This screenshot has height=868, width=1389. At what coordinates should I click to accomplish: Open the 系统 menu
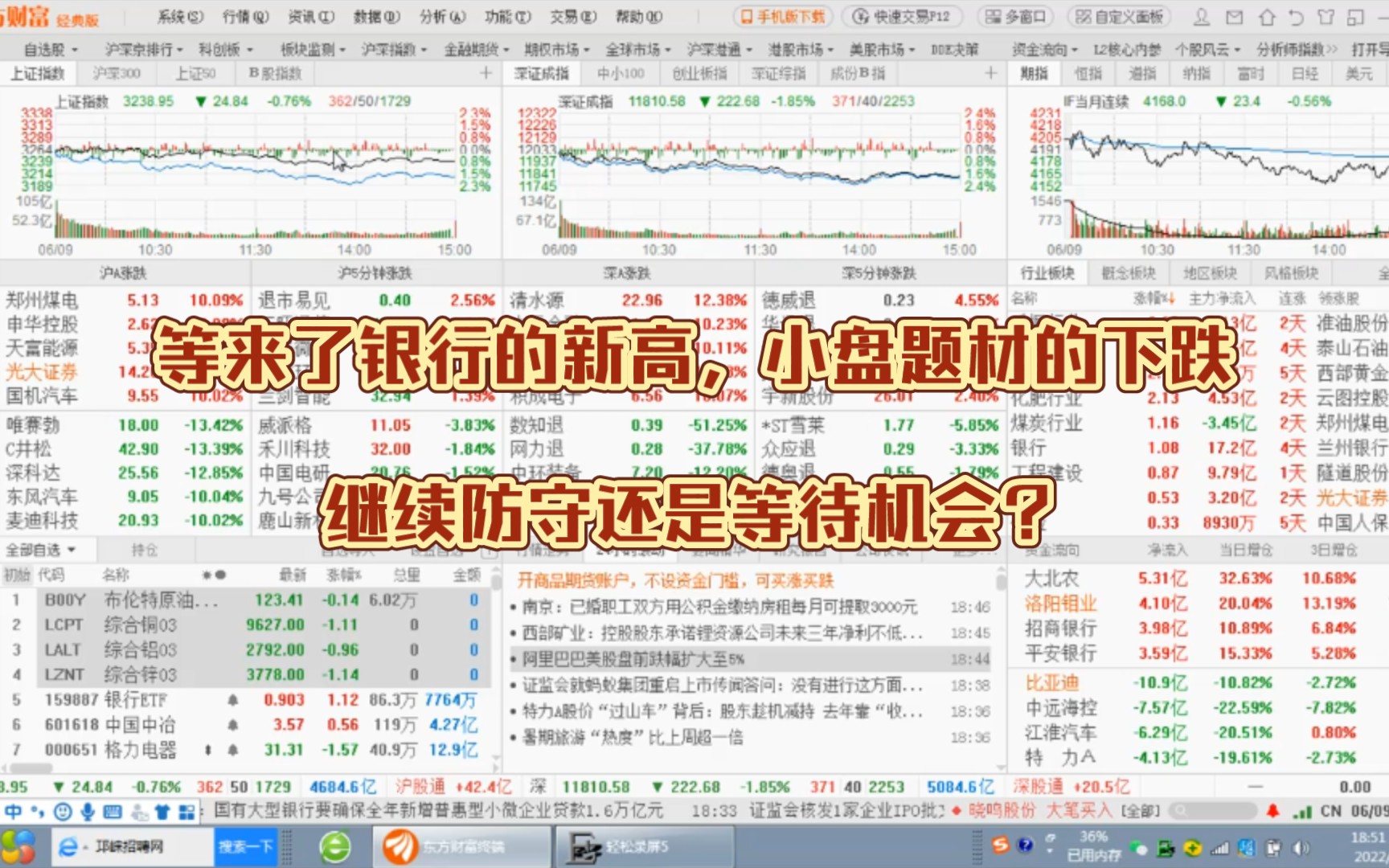coord(179,16)
